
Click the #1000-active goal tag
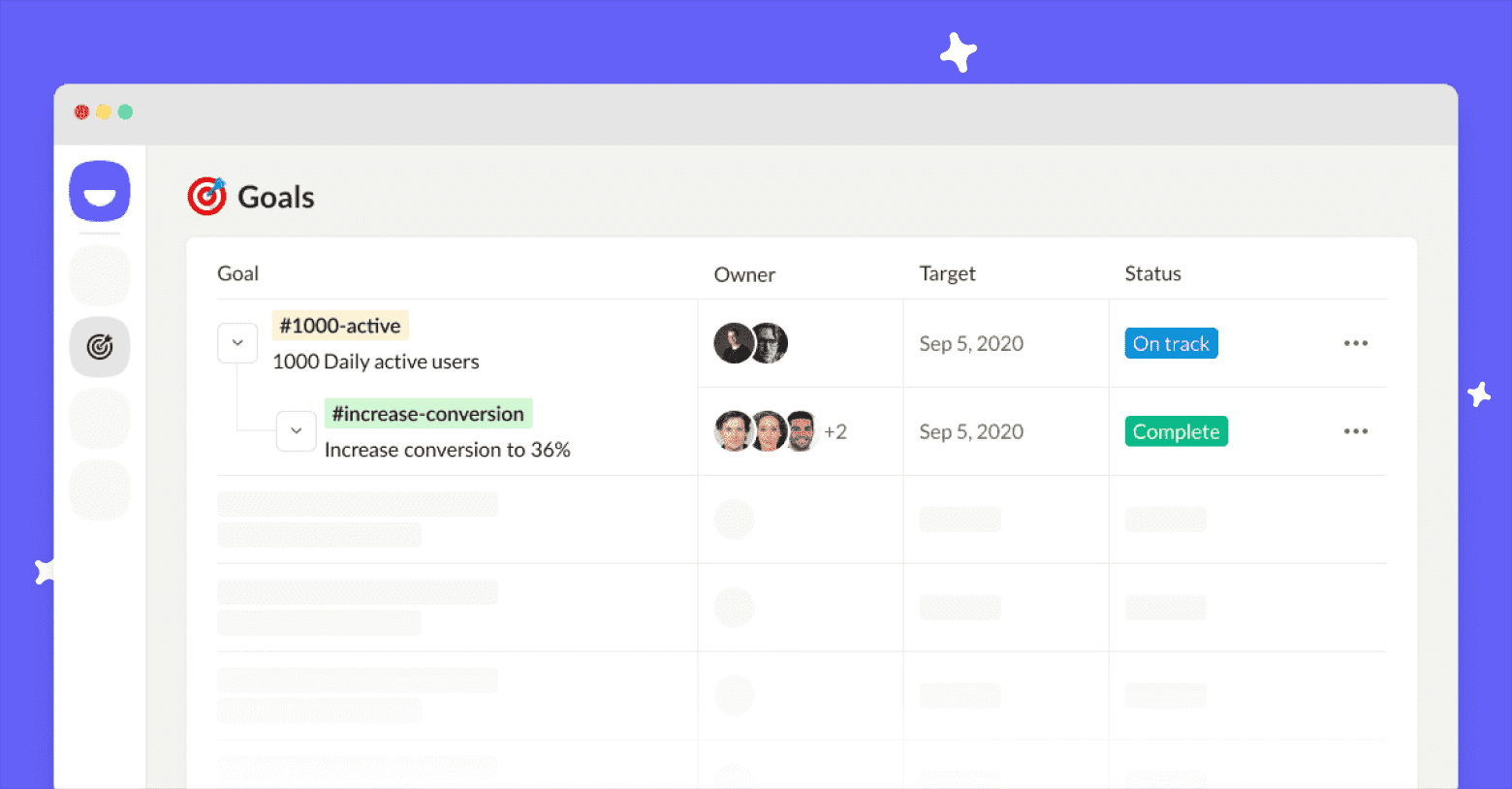pos(340,326)
